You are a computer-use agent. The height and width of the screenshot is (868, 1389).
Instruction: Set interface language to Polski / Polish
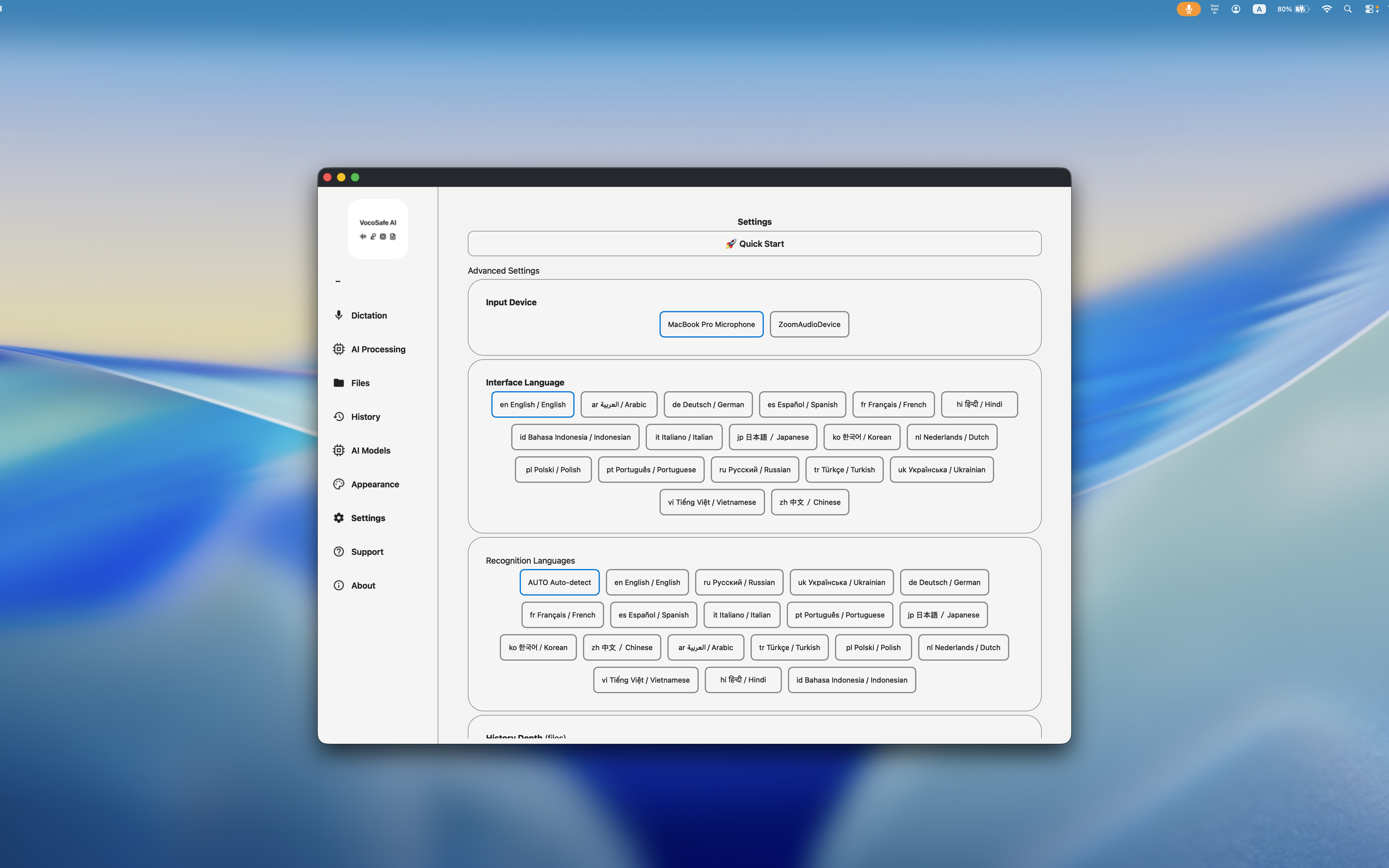553,470
